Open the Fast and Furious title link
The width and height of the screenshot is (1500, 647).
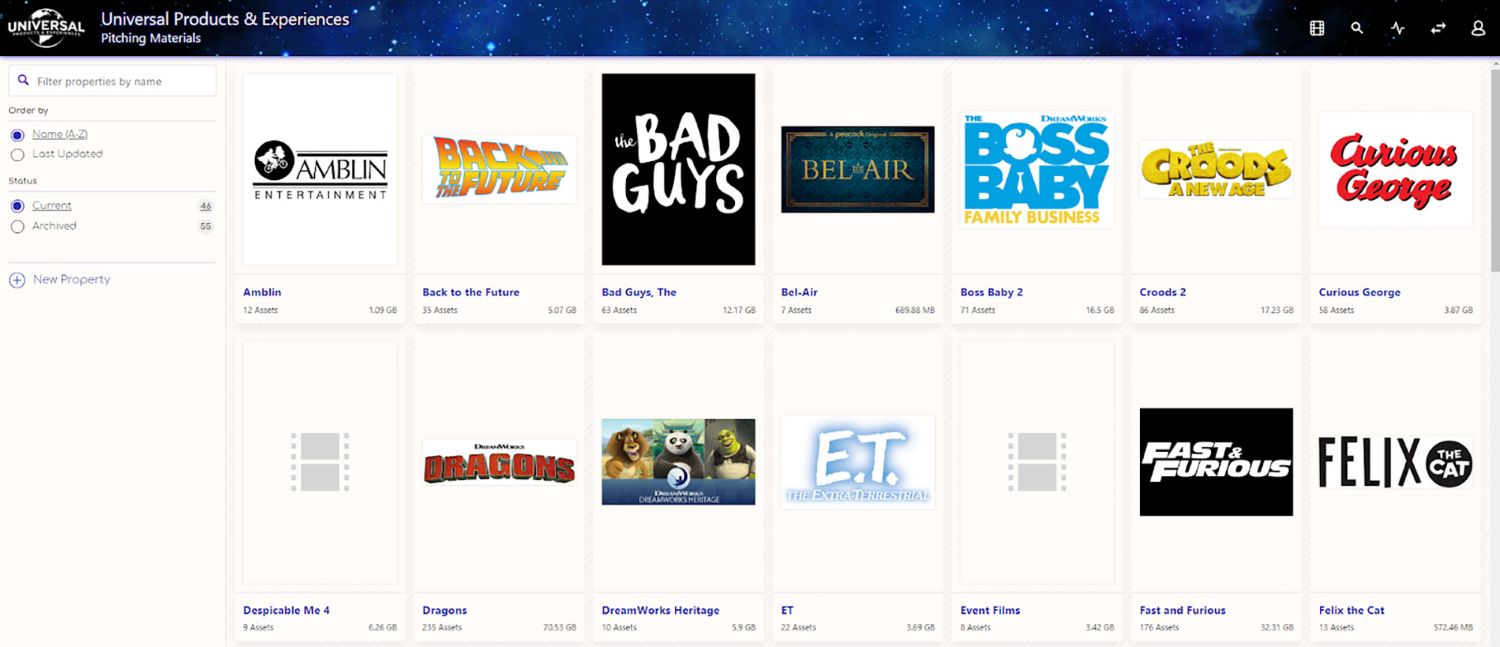(1183, 610)
